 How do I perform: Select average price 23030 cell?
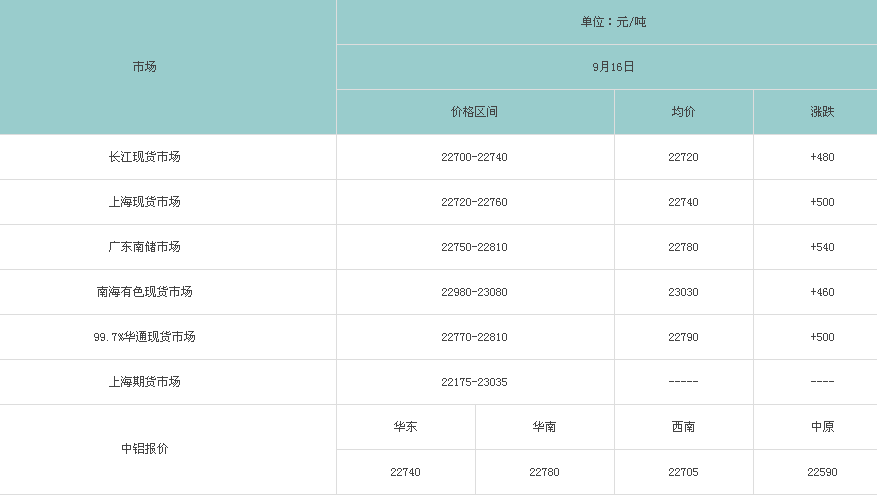click(683, 292)
